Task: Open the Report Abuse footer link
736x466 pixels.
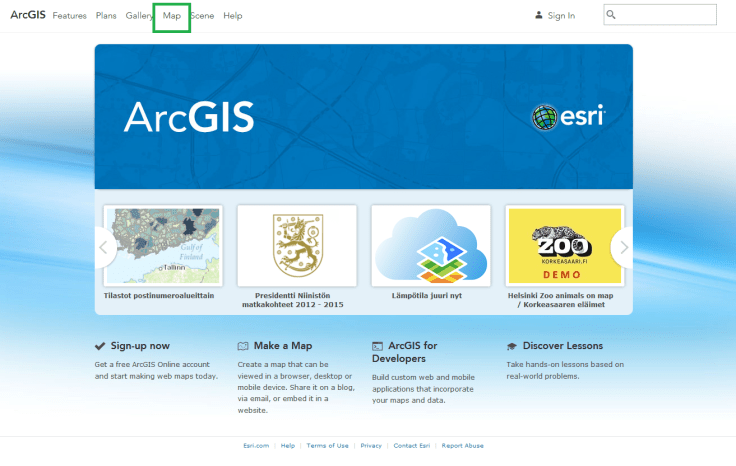Action: [462, 446]
